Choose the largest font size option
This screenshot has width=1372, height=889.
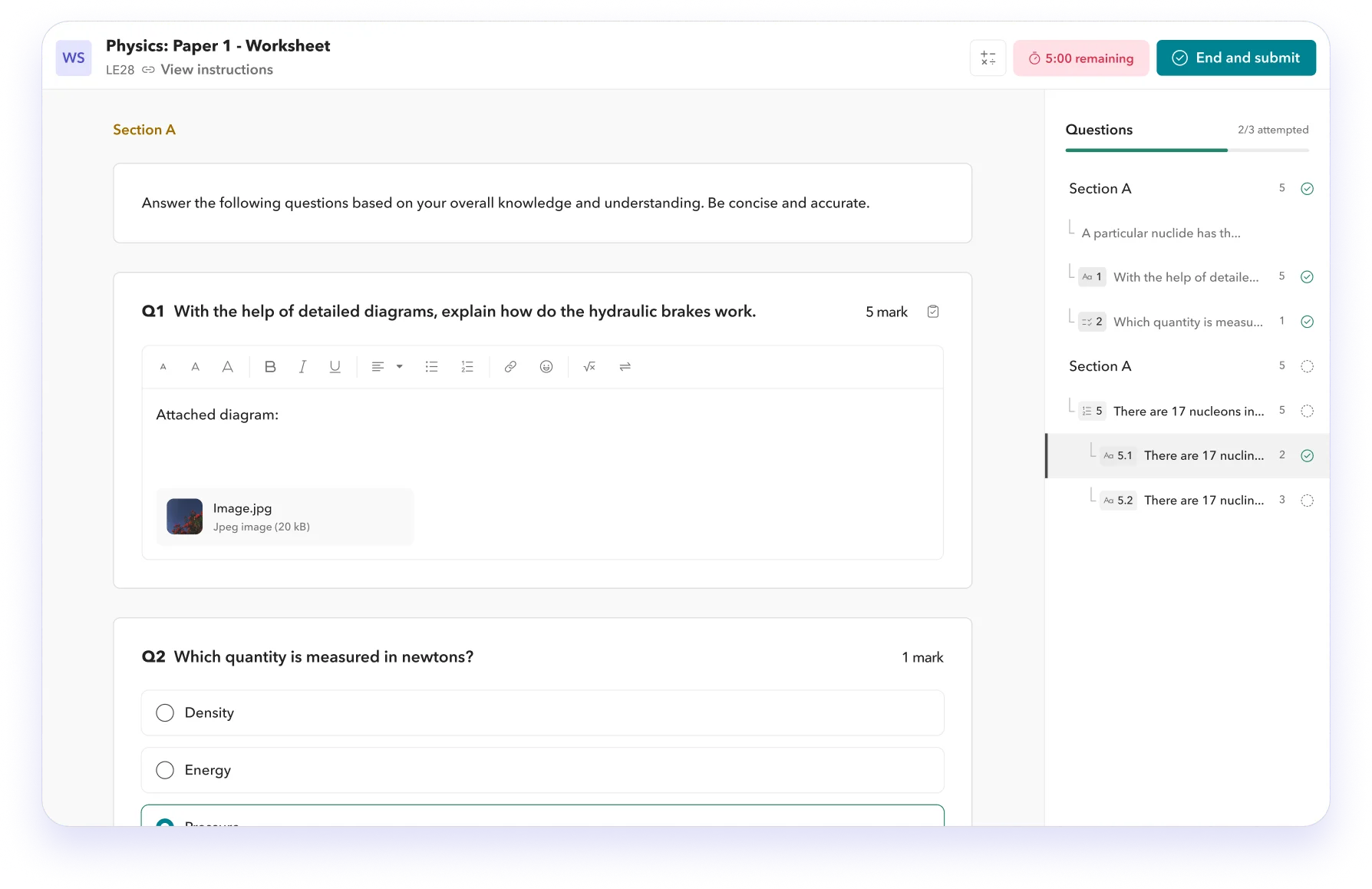(x=228, y=367)
